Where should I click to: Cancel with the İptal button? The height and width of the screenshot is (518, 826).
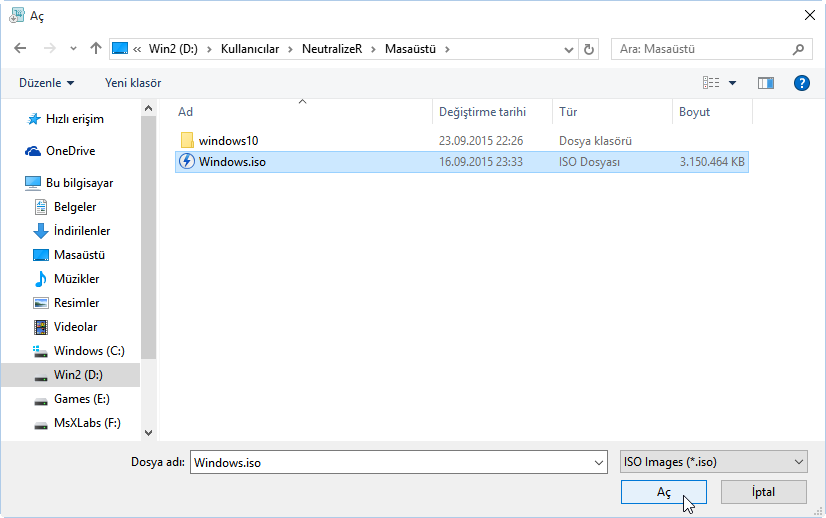coord(763,492)
